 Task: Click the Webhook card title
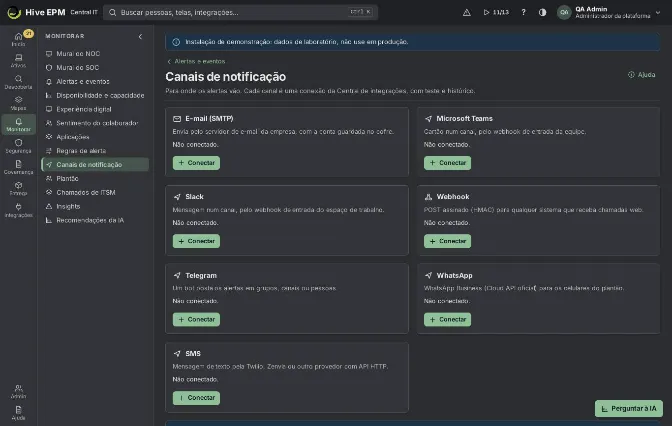(453, 197)
